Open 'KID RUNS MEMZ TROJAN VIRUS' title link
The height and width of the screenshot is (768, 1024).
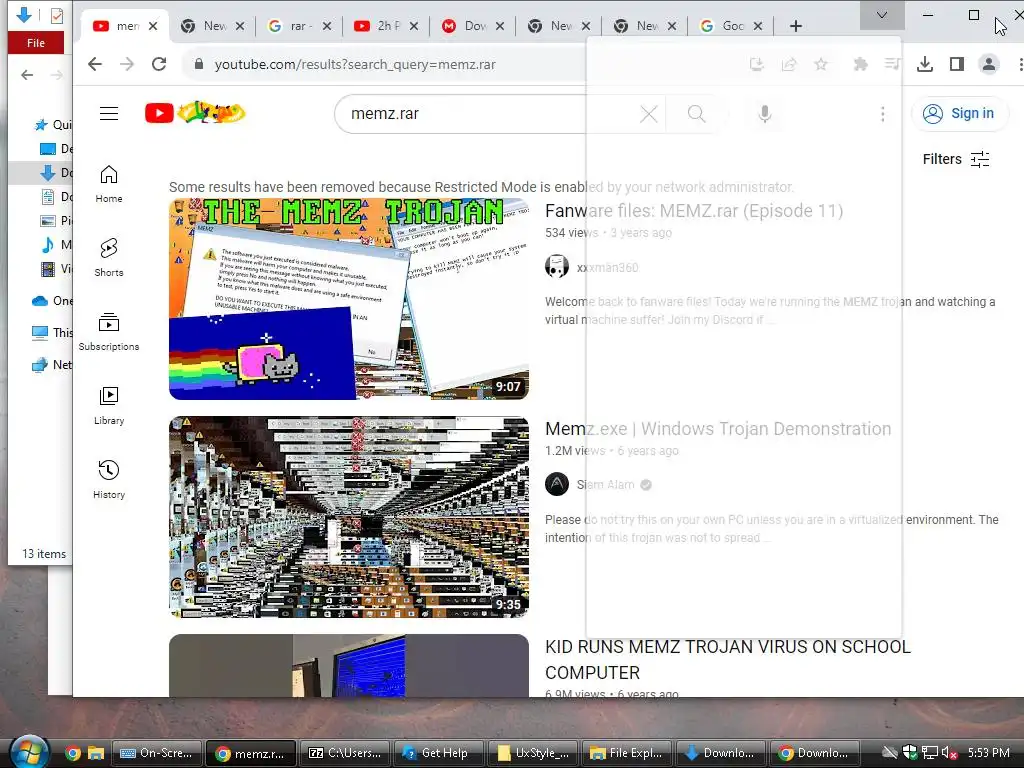tap(728, 660)
